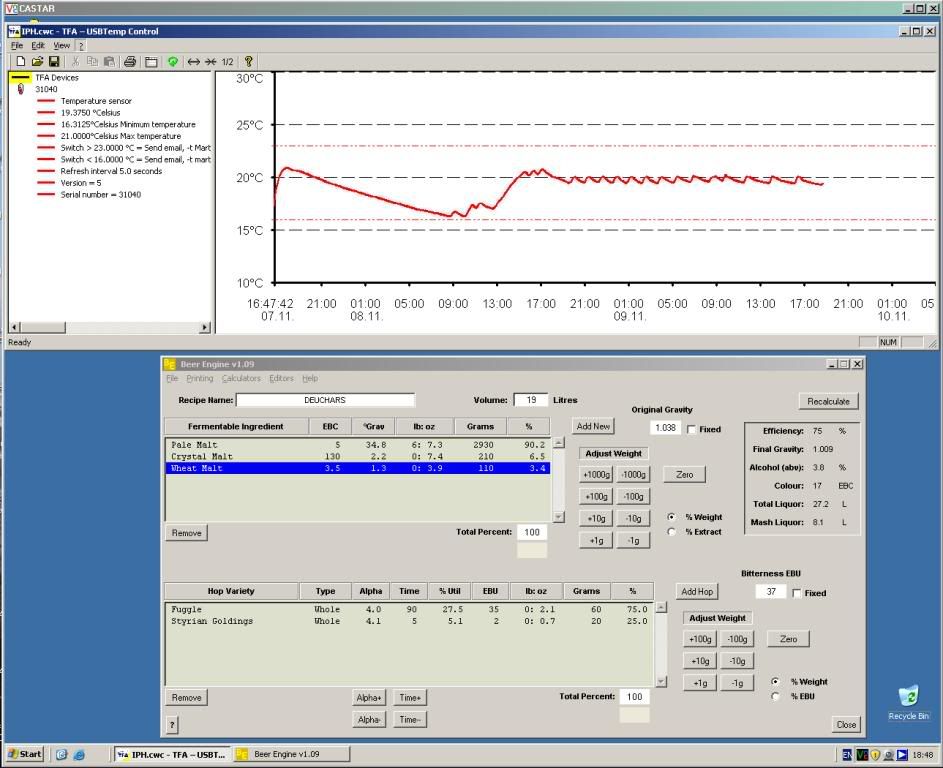
Task: Click the EN language indicator in system tray
Action: (x=847, y=754)
